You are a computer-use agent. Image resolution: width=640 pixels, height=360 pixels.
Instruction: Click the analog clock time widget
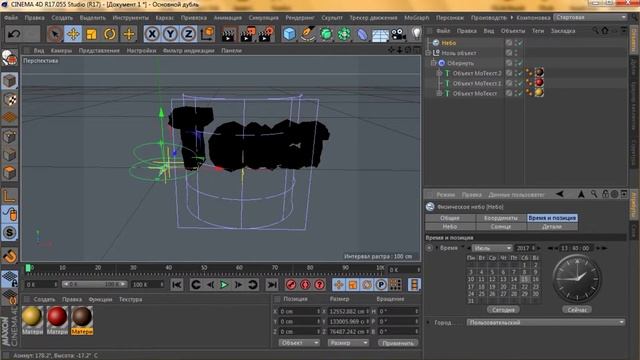pyautogui.click(x=577, y=278)
